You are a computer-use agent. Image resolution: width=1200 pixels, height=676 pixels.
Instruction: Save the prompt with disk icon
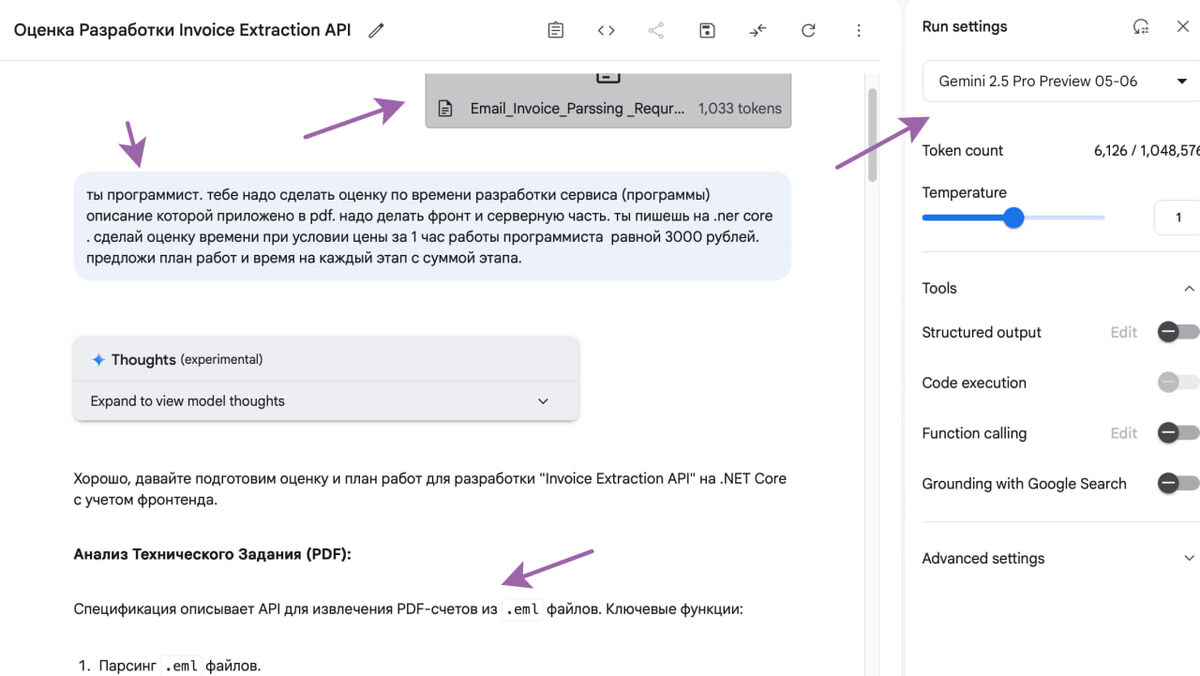707,31
